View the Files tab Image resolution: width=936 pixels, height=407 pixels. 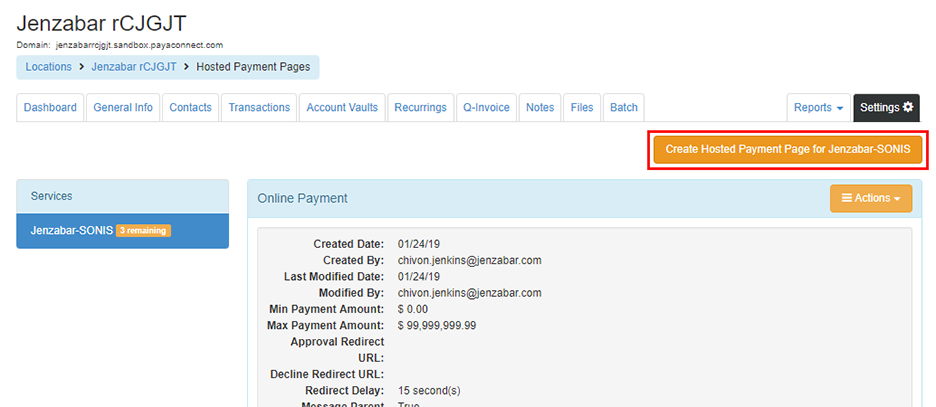582,107
